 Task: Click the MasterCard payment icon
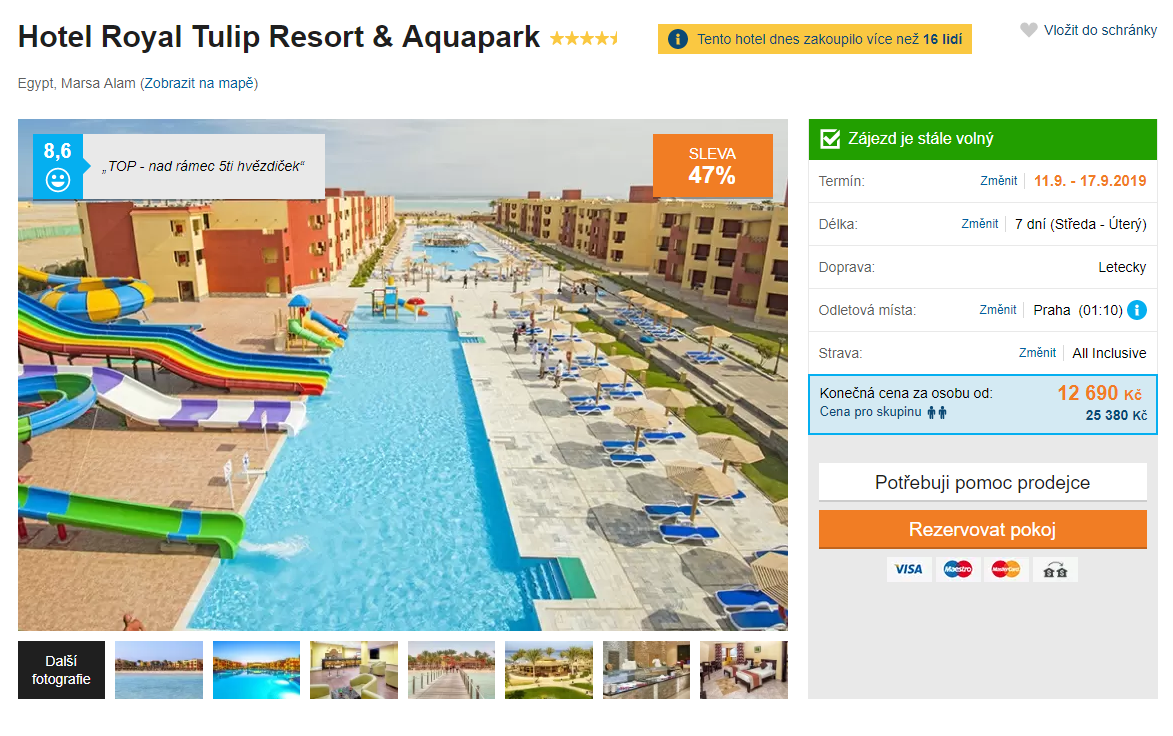tap(1006, 569)
